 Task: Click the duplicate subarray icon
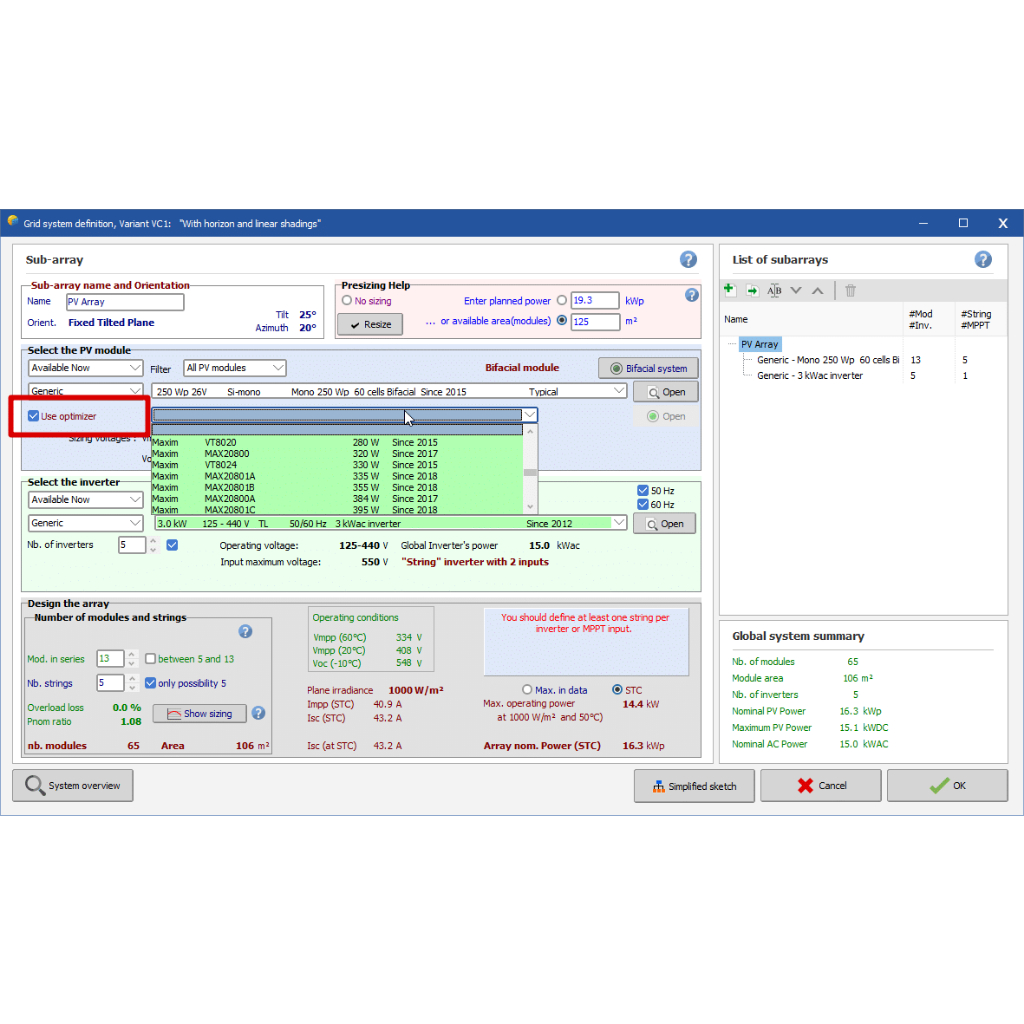pyautogui.click(x=752, y=290)
